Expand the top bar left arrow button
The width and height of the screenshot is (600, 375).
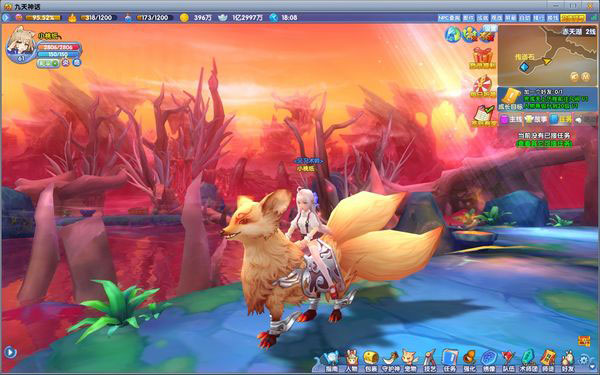point(6,17)
